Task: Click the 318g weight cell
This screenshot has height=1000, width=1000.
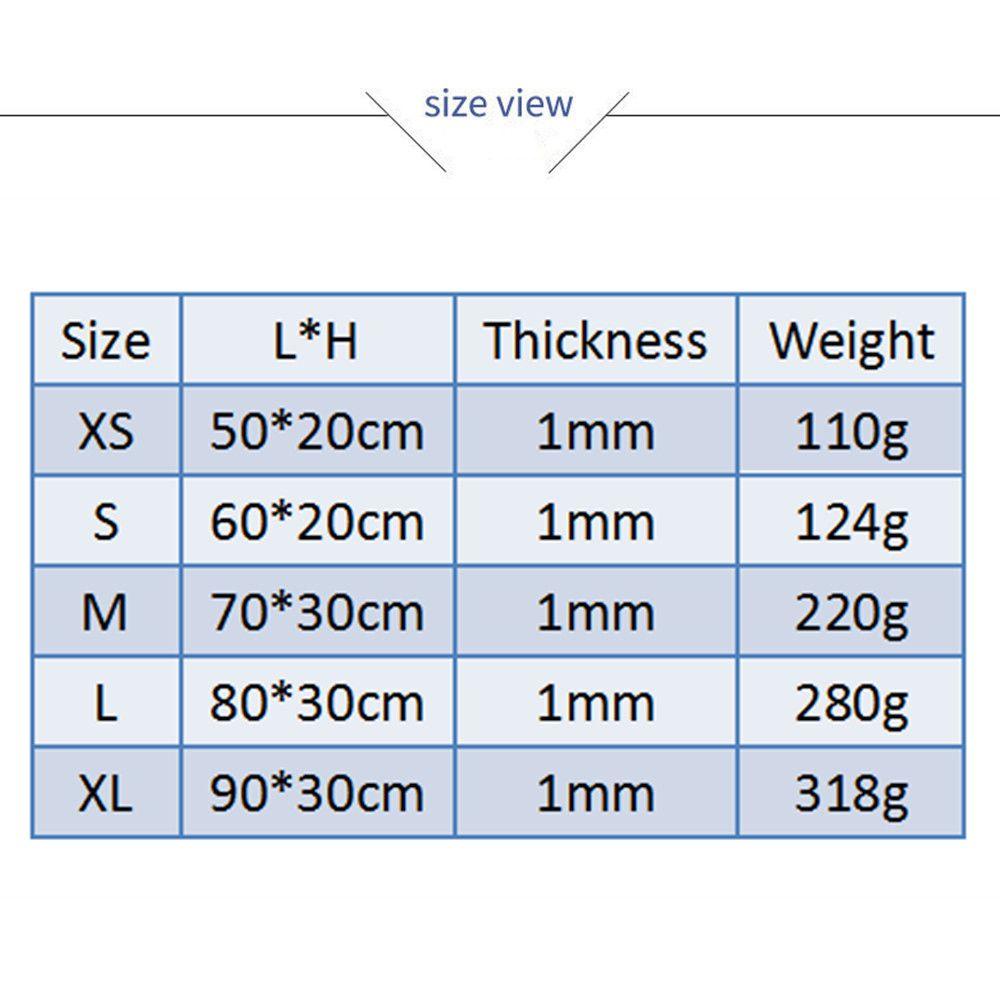Action: pyautogui.click(x=851, y=793)
